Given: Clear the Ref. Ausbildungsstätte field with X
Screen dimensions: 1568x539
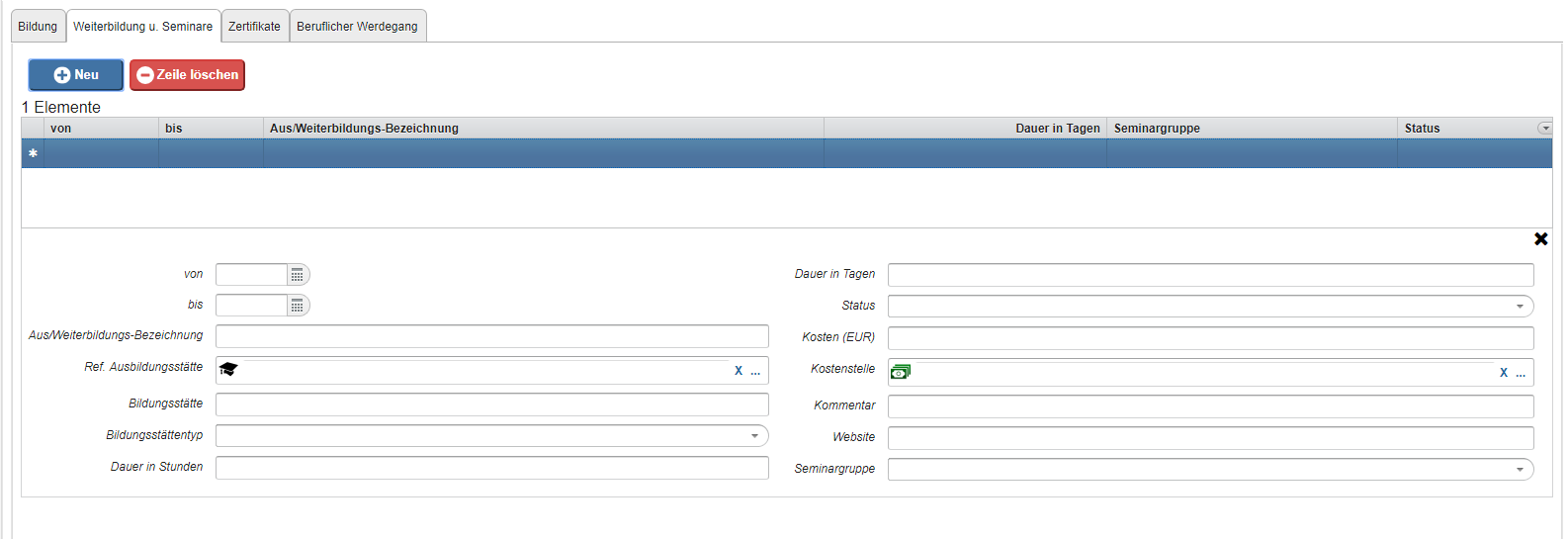Looking at the screenshot, I should pyautogui.click(x=739, y=371).
